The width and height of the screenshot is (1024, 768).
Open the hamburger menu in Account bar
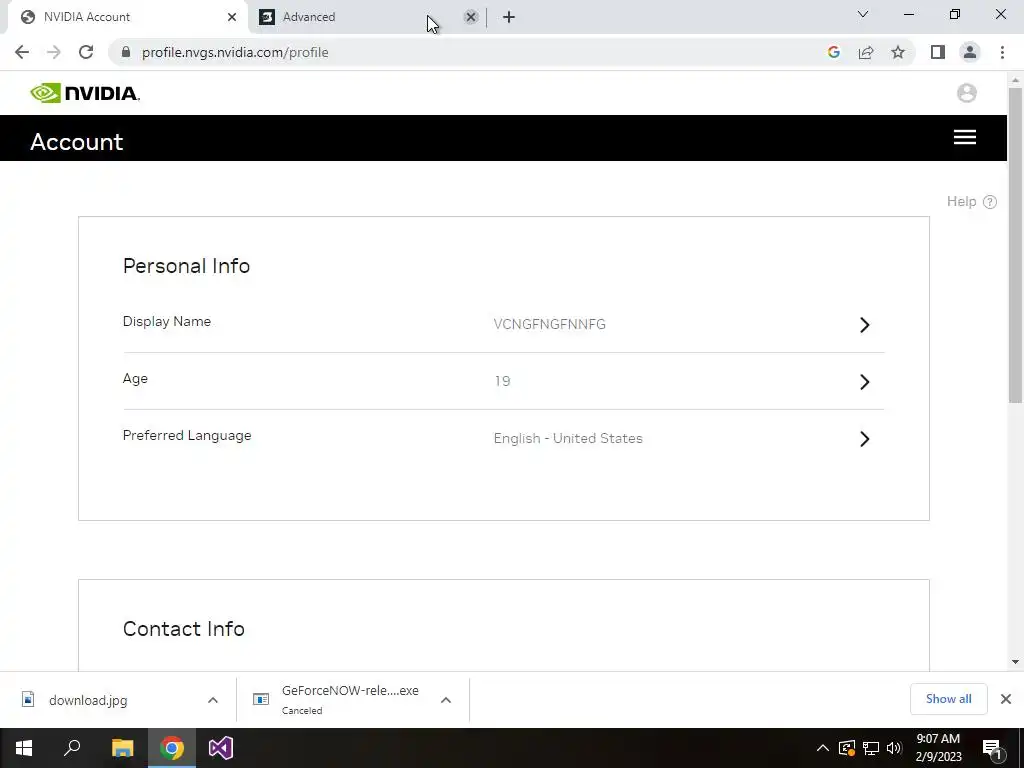coord(965,137)
